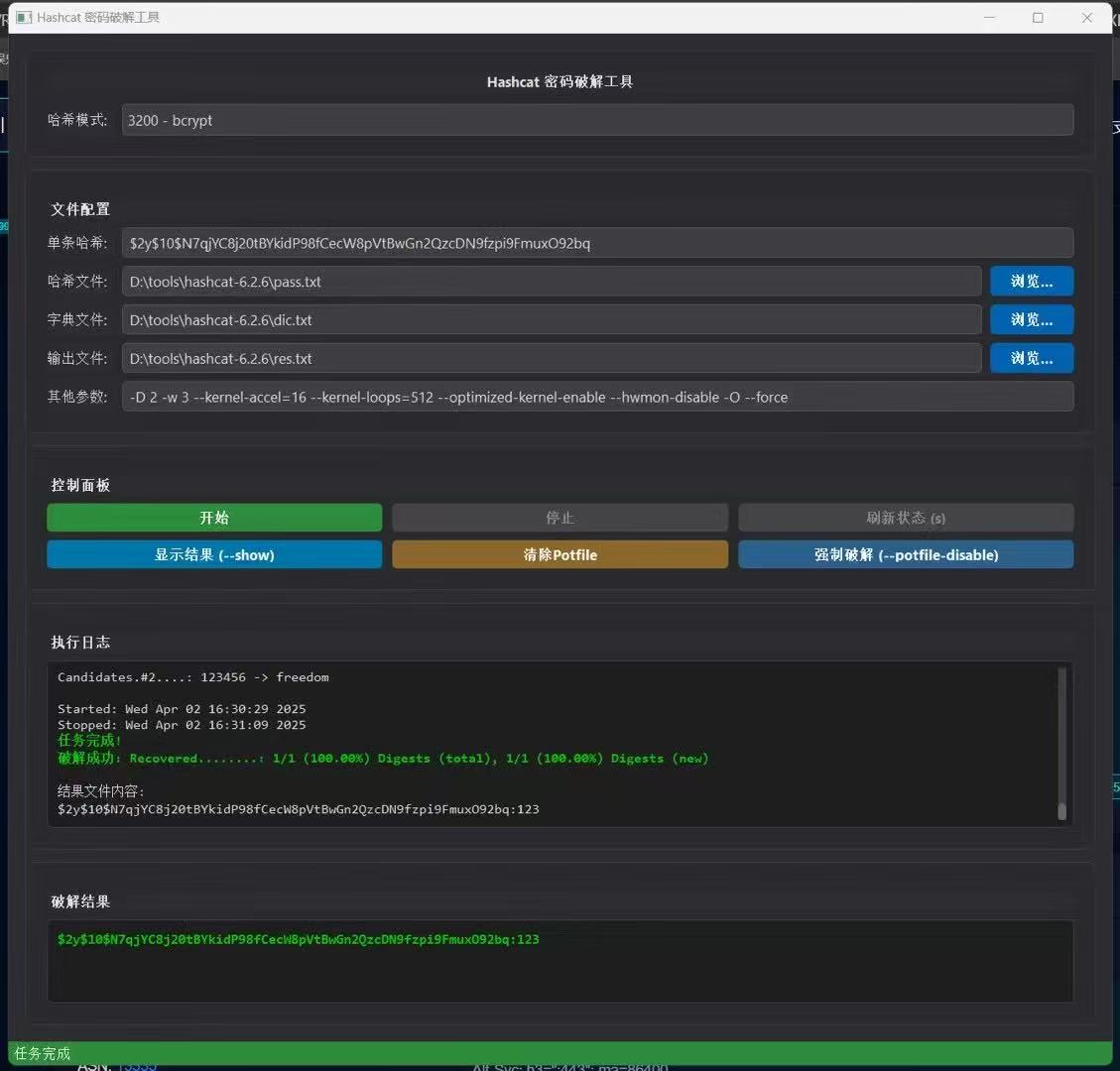The height and width of the screenshot is (1071, 1120).
Task: Click the 文件配置 section heading
Action: tap(80, 209)
